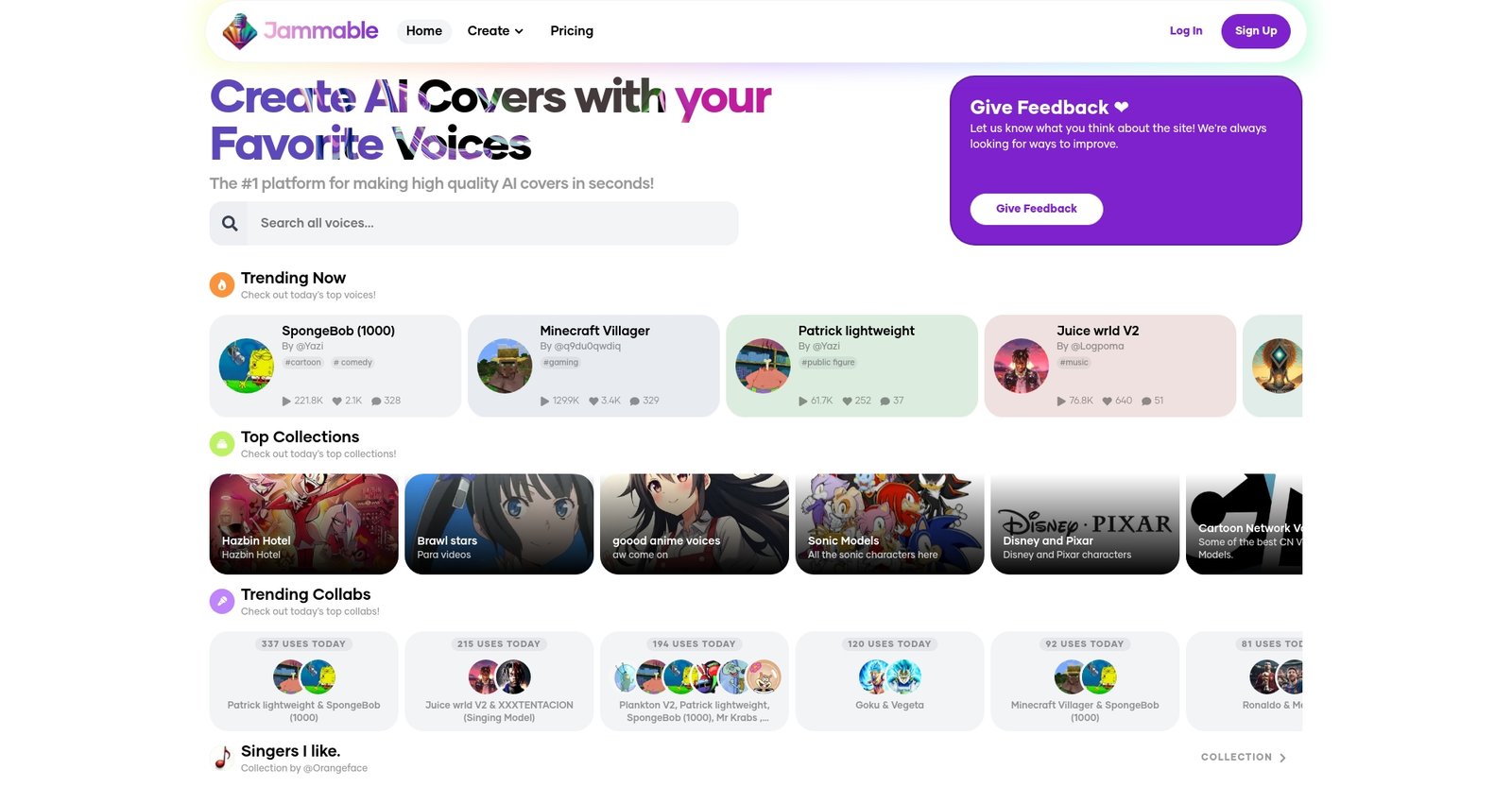Select the #gaming tag on Minecraft Villager
1512x787 pixels.
click(x=561, y=363)
